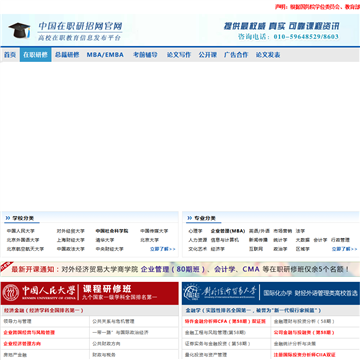The image size is (360, 360).
Task: Open 企业经济管理方向 course link
Action: 22,343
